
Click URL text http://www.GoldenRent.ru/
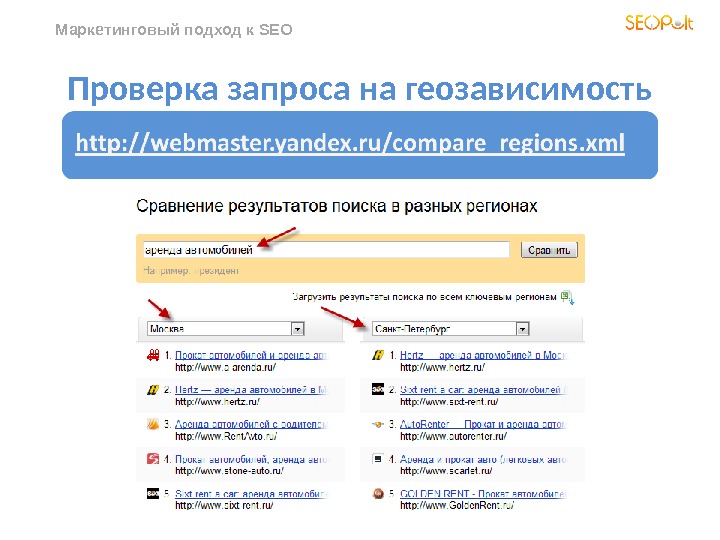point(457,505)
